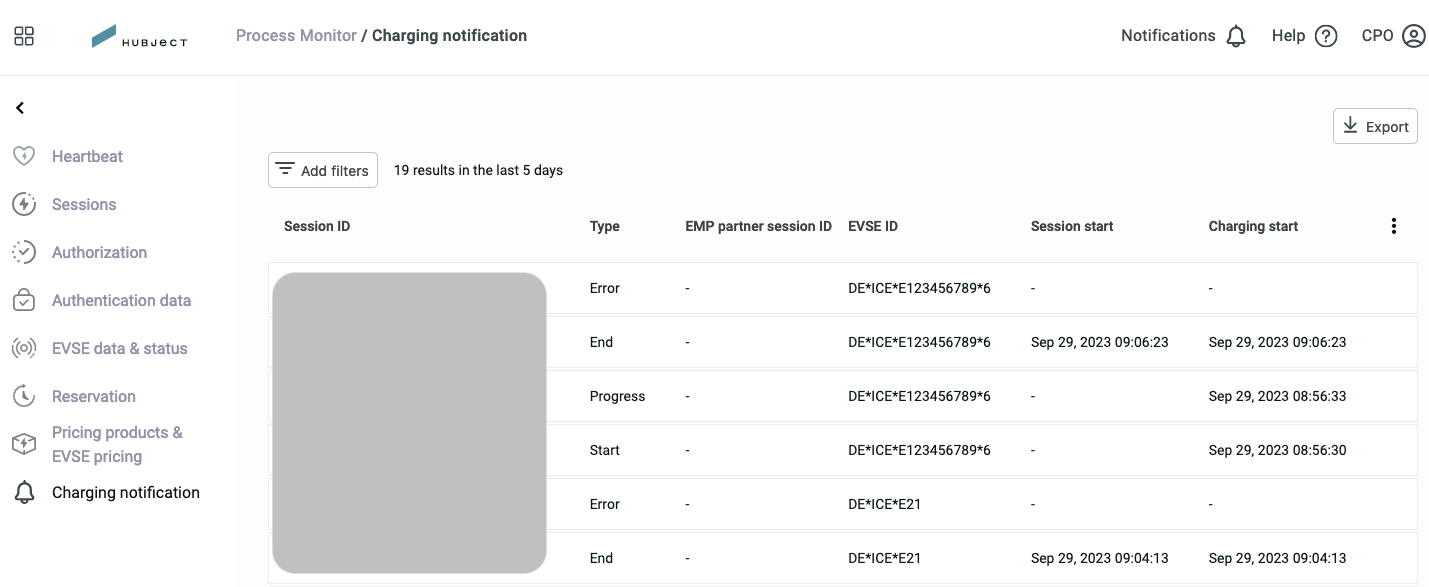
Task: Open the Help question mark icon
Action: click(x=1326, y=37)
